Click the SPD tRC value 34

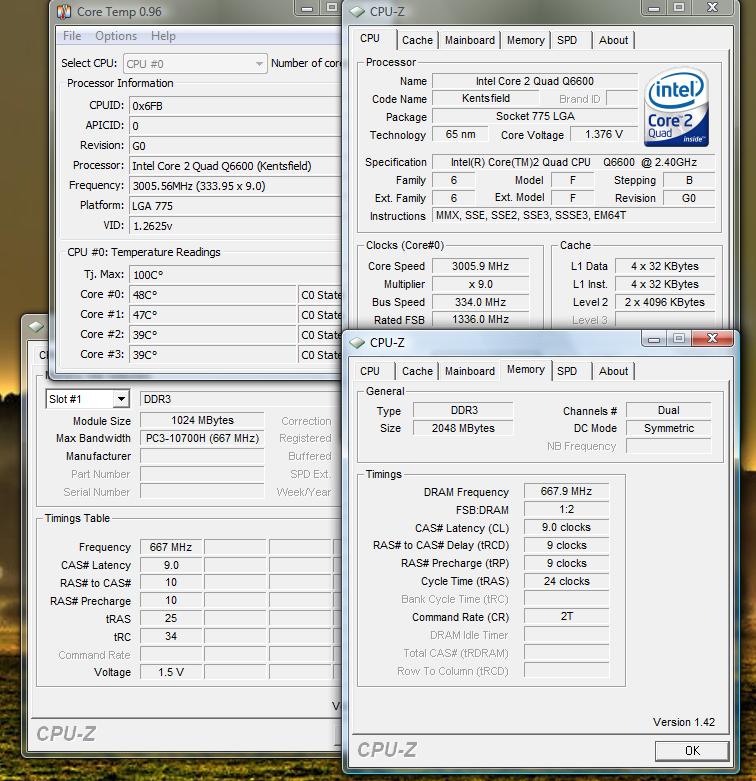(x=171, y=636)
